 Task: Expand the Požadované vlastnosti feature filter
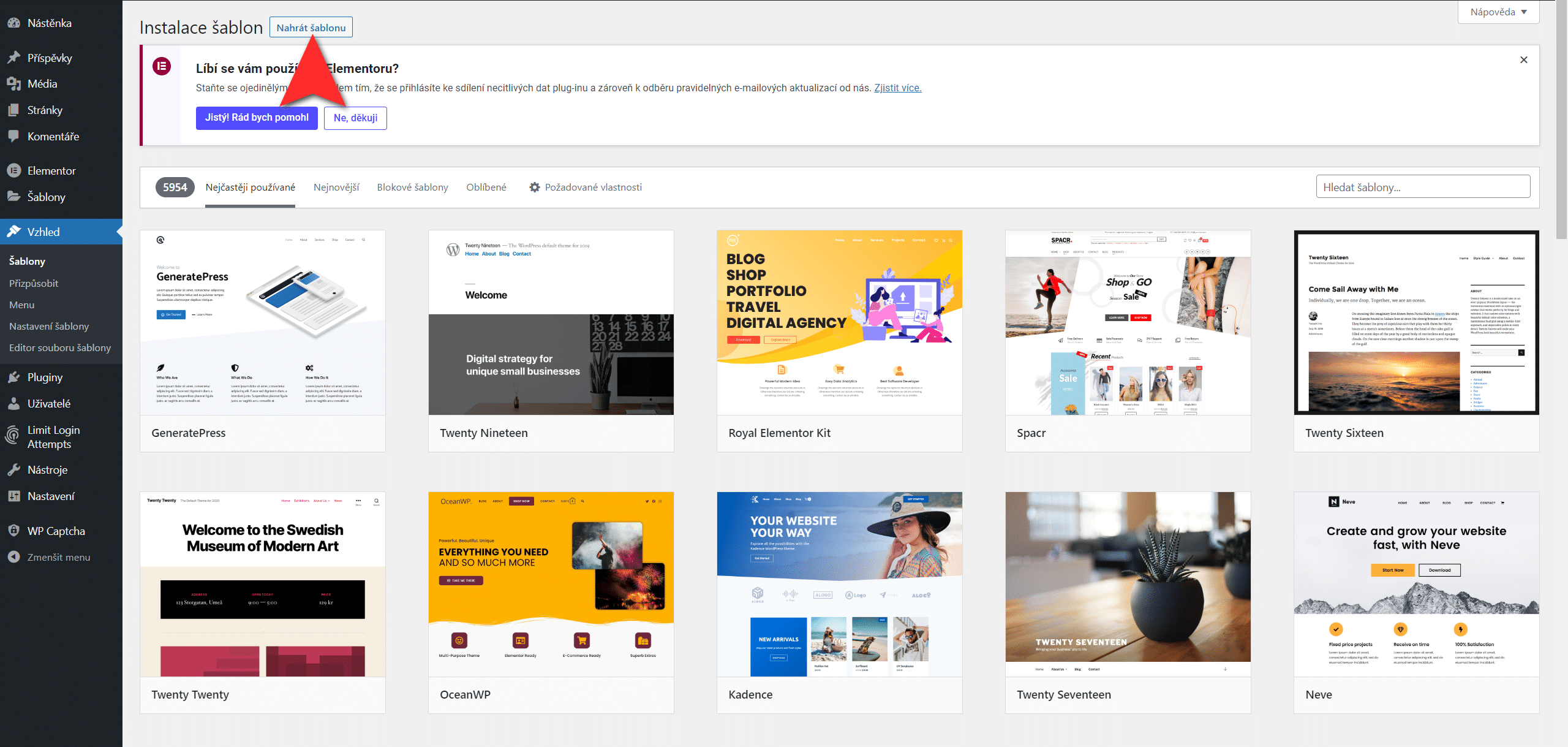click(x=593, y=188)
